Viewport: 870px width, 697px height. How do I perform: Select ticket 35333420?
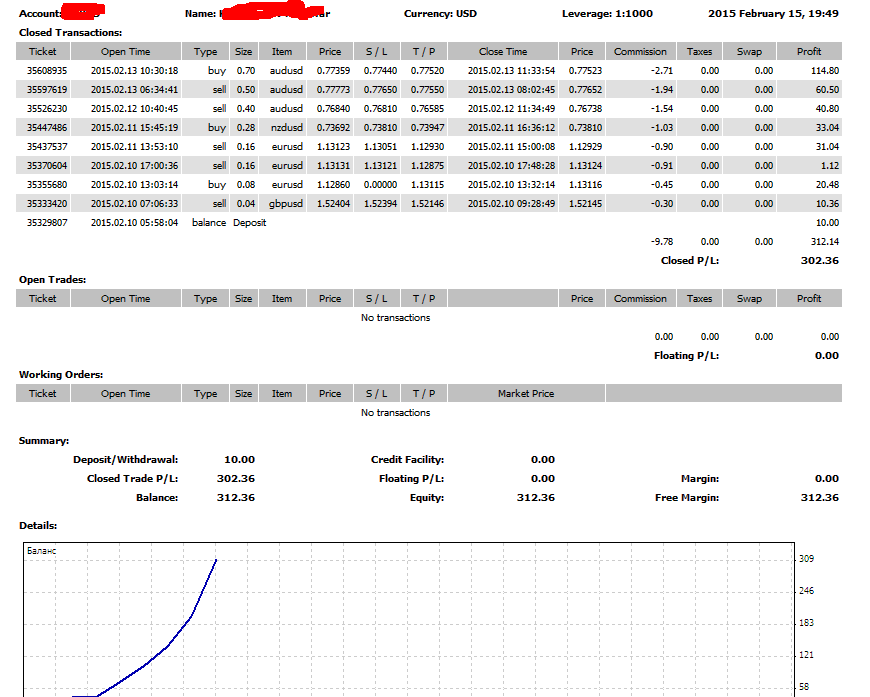point(47,204)
